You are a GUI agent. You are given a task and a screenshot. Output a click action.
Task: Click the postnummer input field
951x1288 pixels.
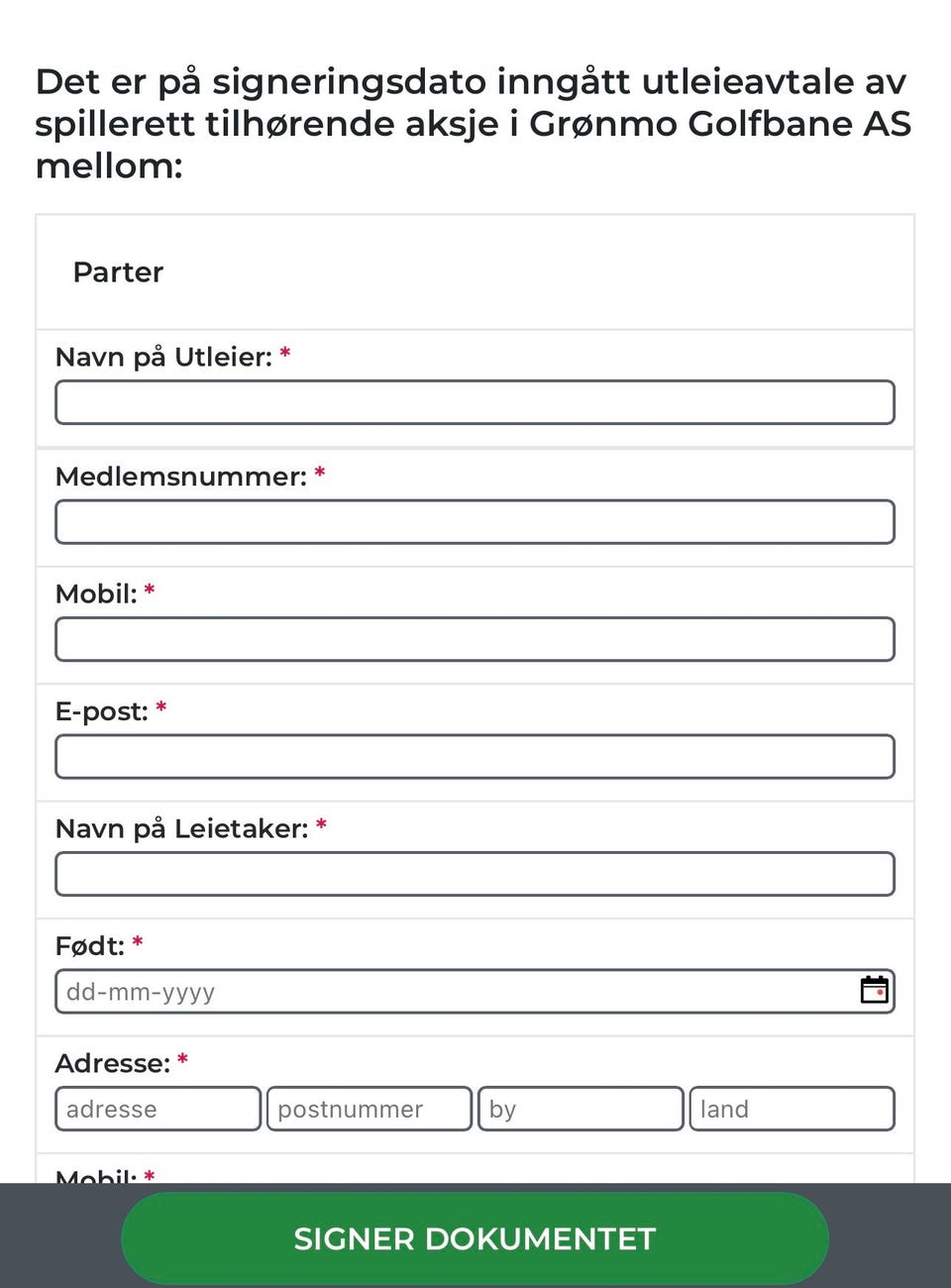point(370,1109)
